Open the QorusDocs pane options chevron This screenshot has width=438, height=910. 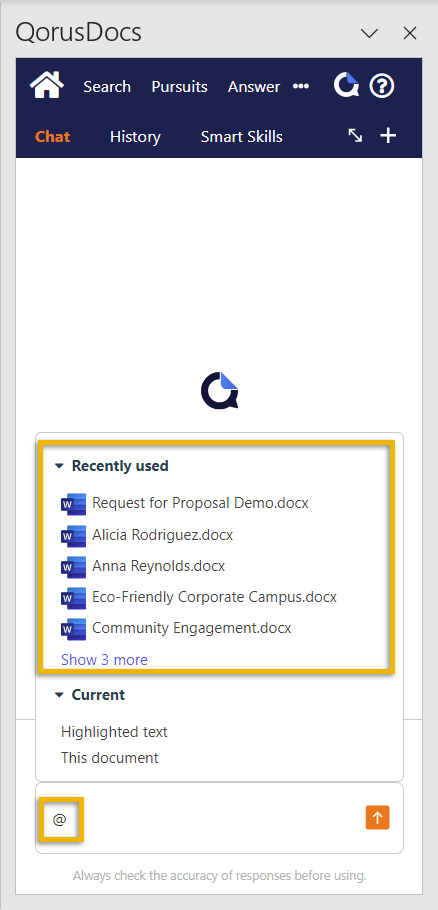[370, 33]
